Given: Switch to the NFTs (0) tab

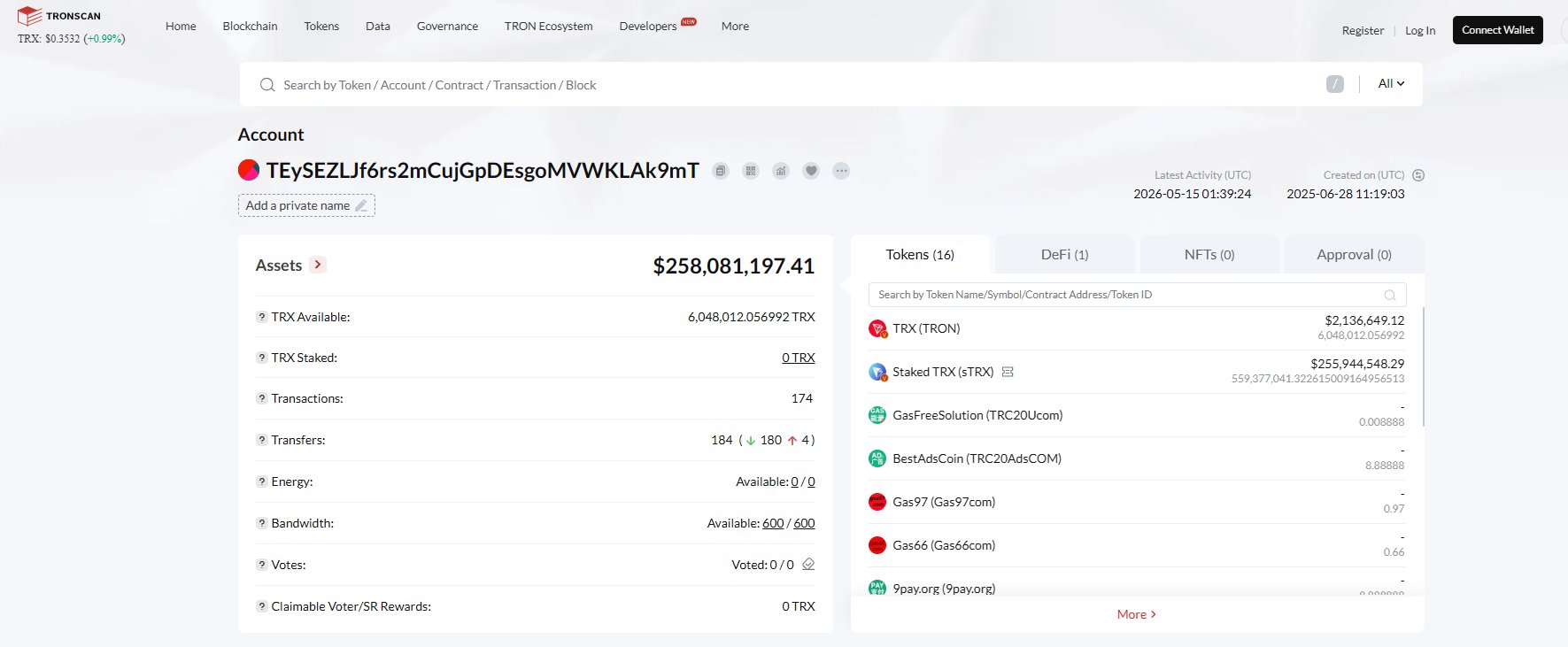Looking at the screenshot, I should click(x=1209, y=254).
